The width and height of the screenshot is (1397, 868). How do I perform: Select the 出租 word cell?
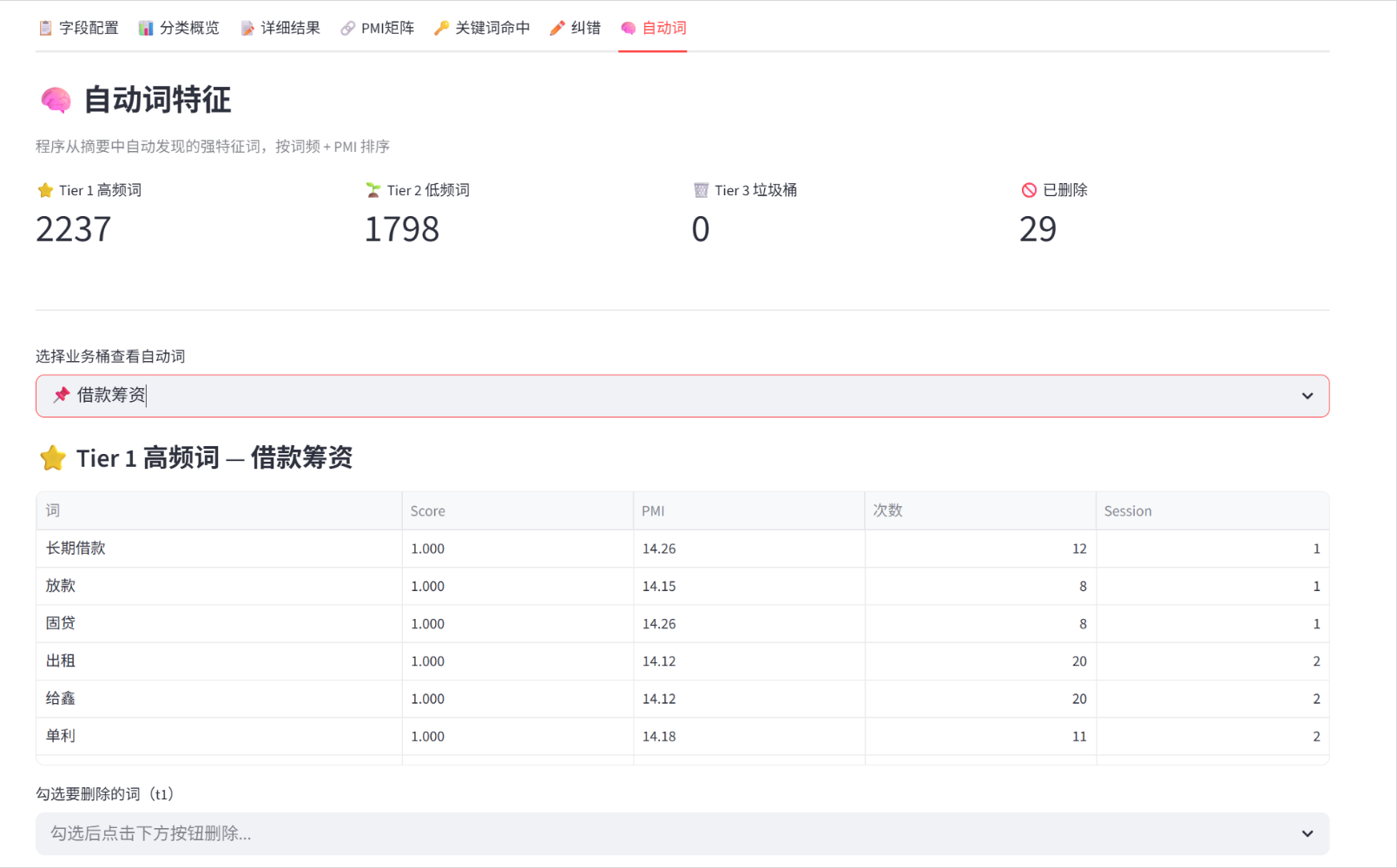[x=219, y=661]
